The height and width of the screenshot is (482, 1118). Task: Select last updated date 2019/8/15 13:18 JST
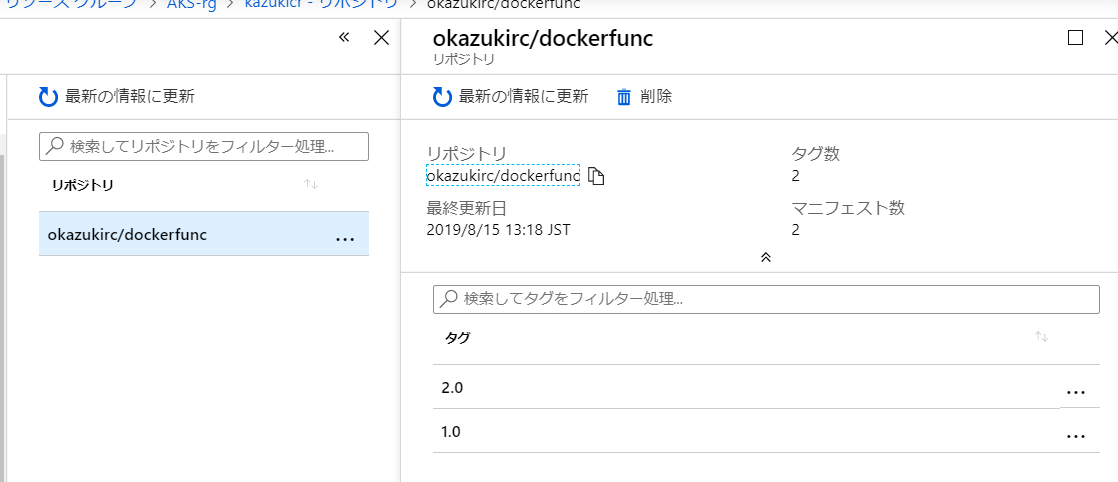(498, 230)
